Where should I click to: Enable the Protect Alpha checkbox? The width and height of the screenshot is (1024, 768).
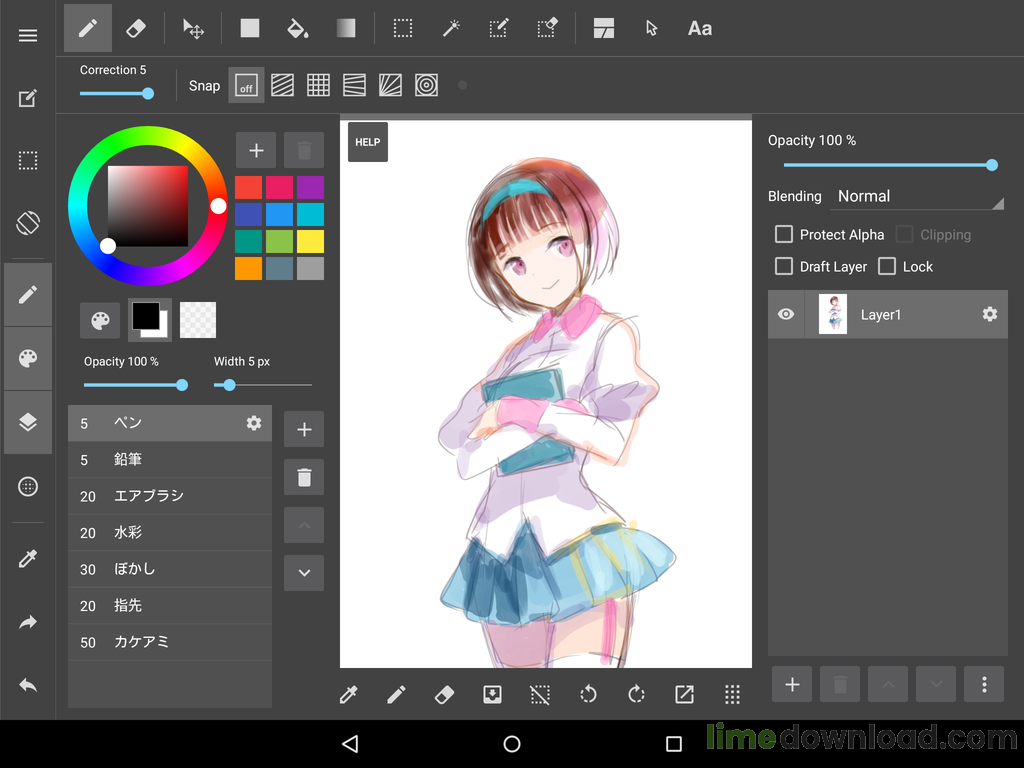click(x=784, y=234)
